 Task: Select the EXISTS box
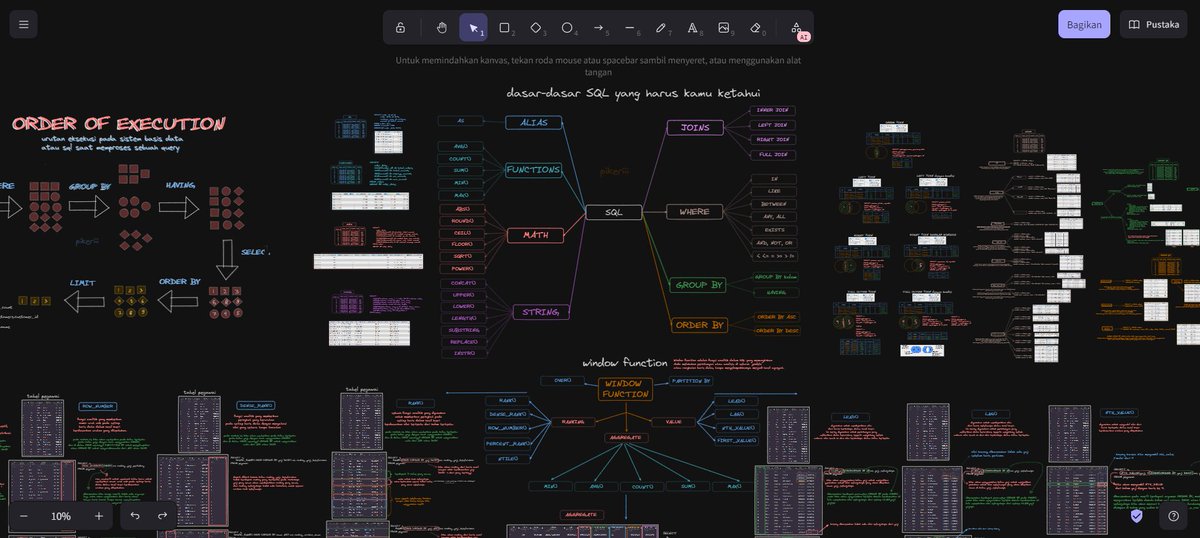click(x=775, y=230)
